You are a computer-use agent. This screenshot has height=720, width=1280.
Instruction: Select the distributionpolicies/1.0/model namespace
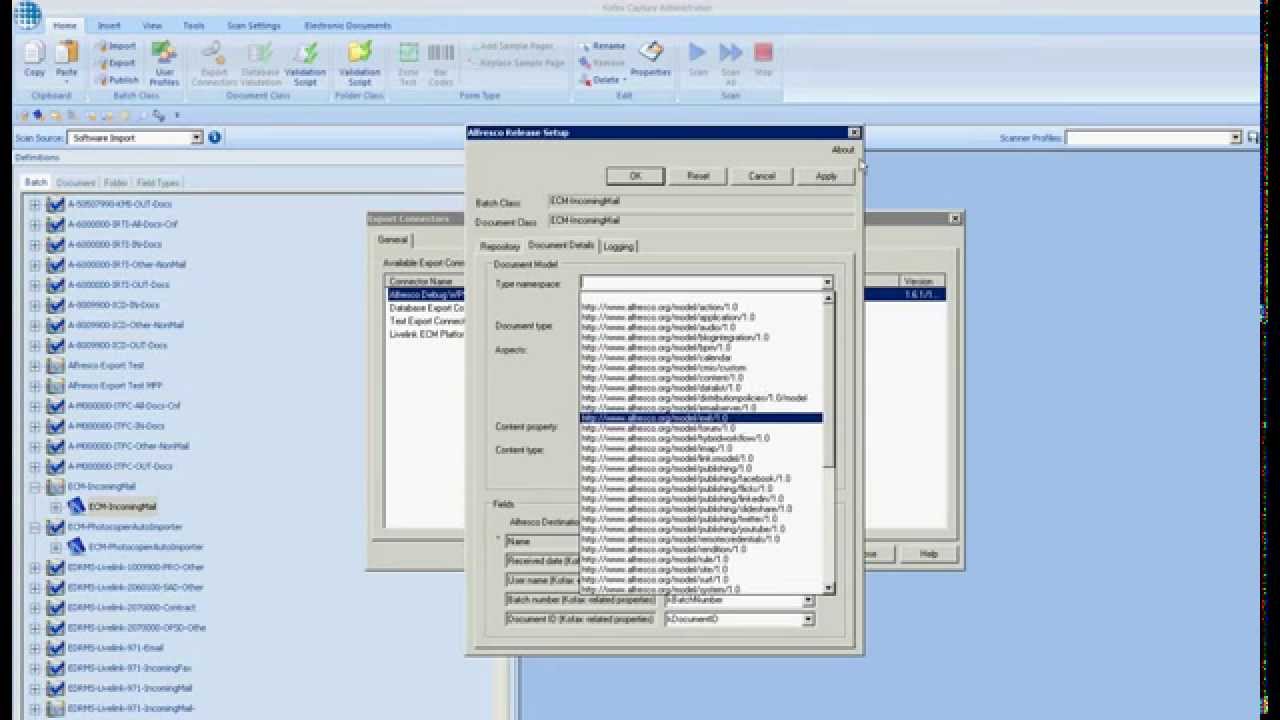[694, 398]
